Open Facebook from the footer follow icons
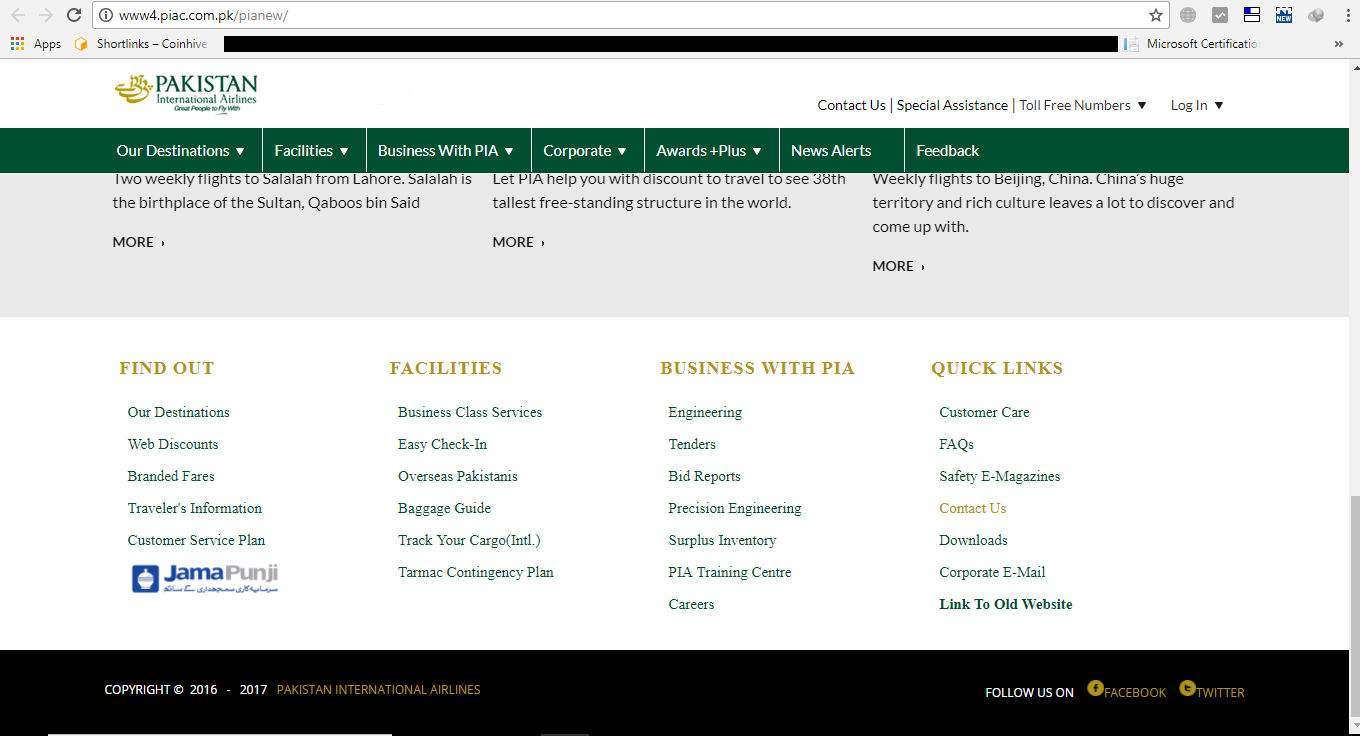Screen dimensions: 1360x736 coord(1126,691)
